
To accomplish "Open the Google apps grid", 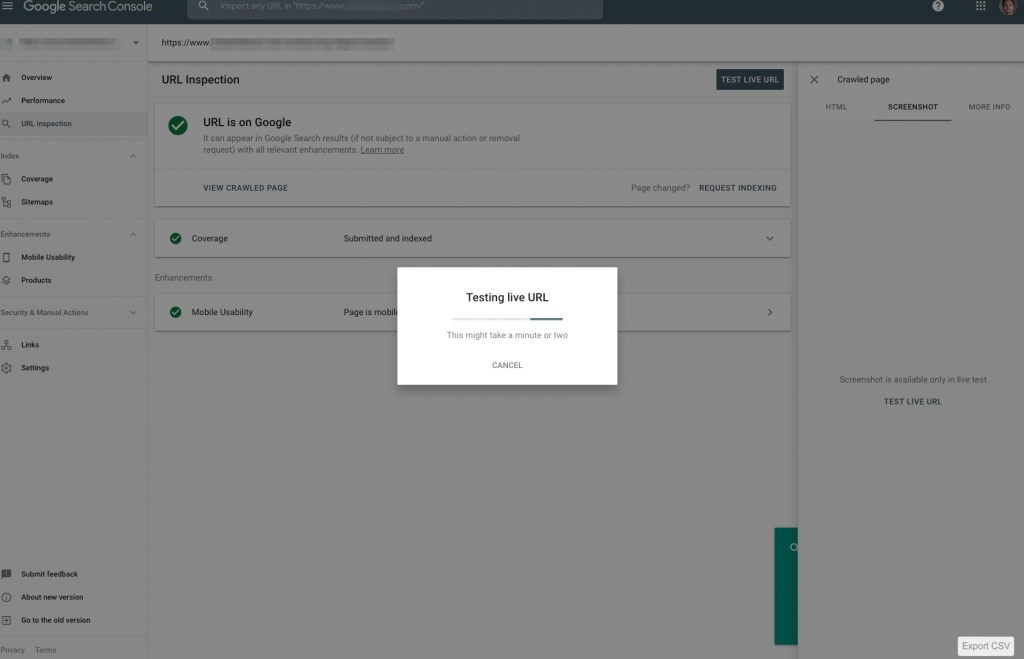I will [x=979, y=7].
